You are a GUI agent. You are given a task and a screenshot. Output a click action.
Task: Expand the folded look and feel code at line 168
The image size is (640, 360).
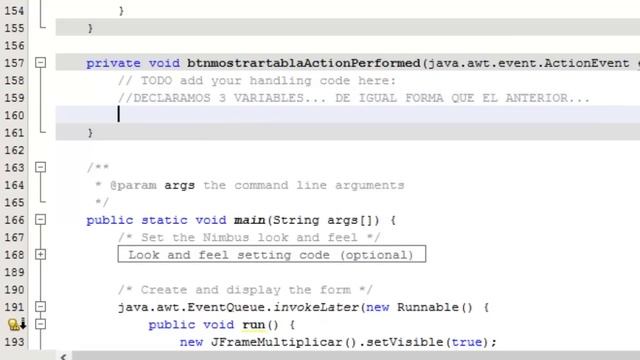[x=40, y=254]
